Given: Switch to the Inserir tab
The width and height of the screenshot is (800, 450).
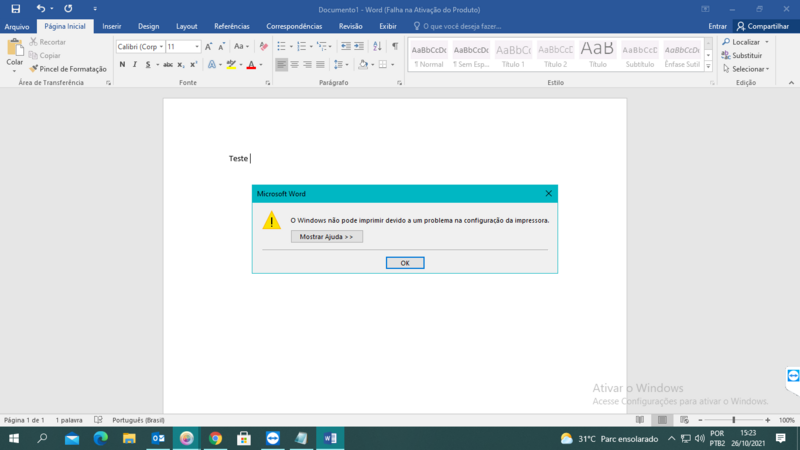Looking at the screenshot, I should pyautogui.click(x=112, y=26).
